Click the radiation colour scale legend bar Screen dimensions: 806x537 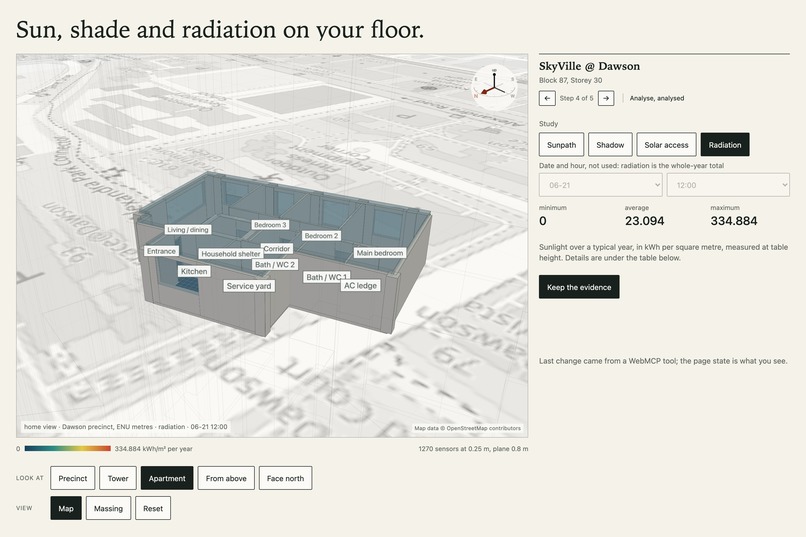67,449
